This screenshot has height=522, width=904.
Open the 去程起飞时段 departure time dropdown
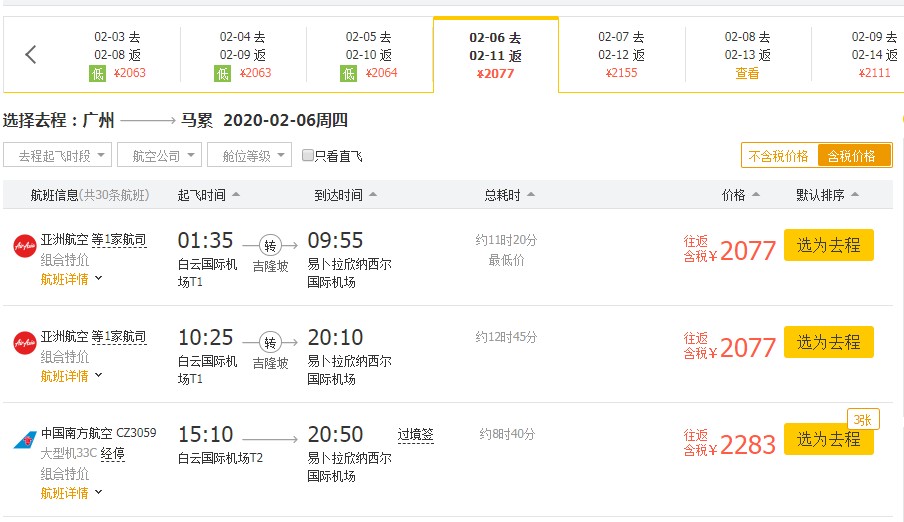click(57, 155)
